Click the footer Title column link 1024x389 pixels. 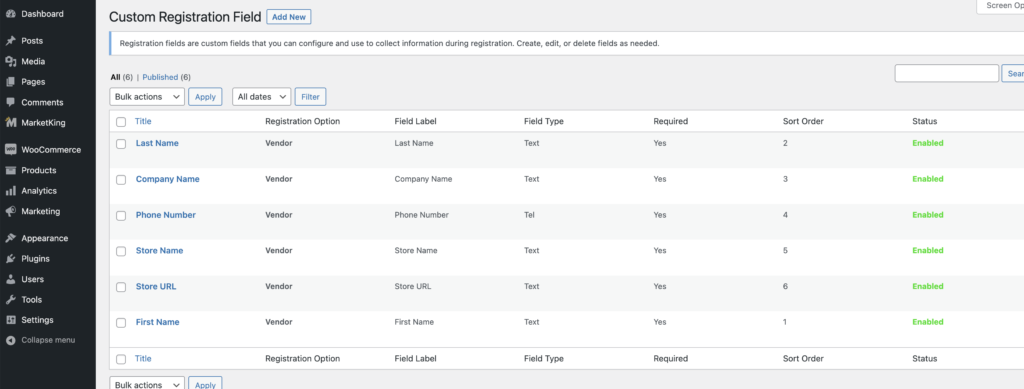pyautogui.click(x=143, y=358)
